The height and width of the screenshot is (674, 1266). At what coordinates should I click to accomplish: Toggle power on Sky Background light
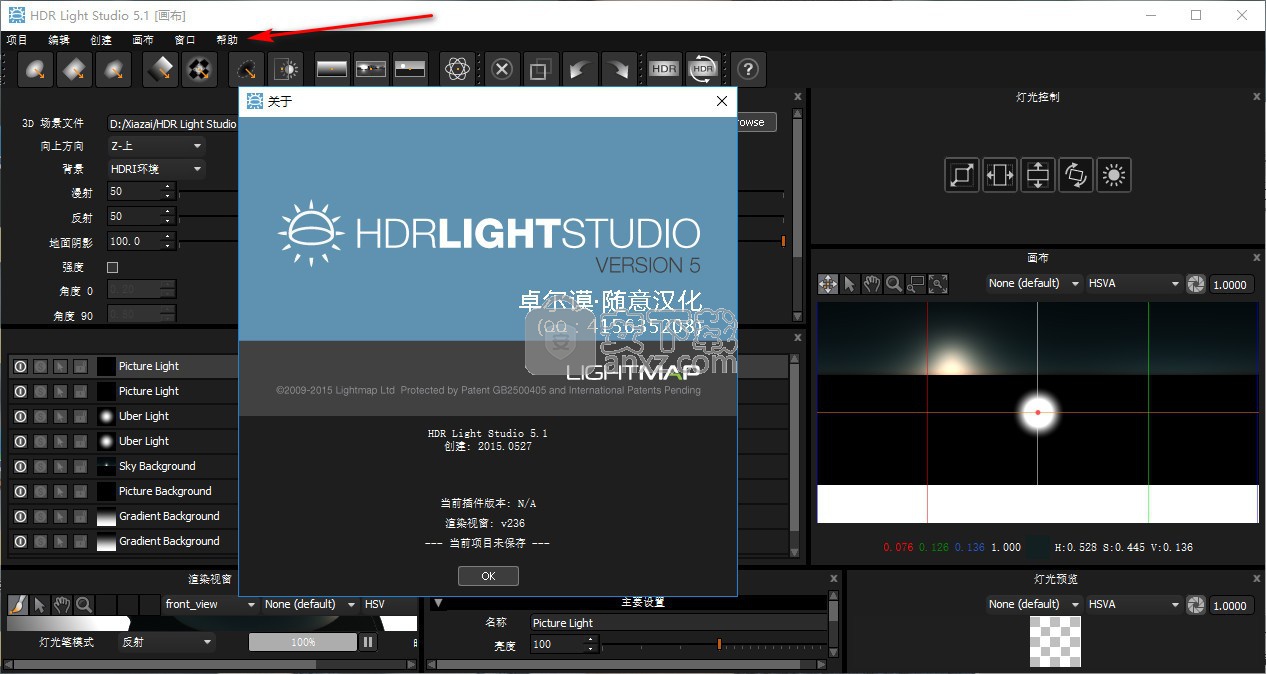(x=20, y=466)
